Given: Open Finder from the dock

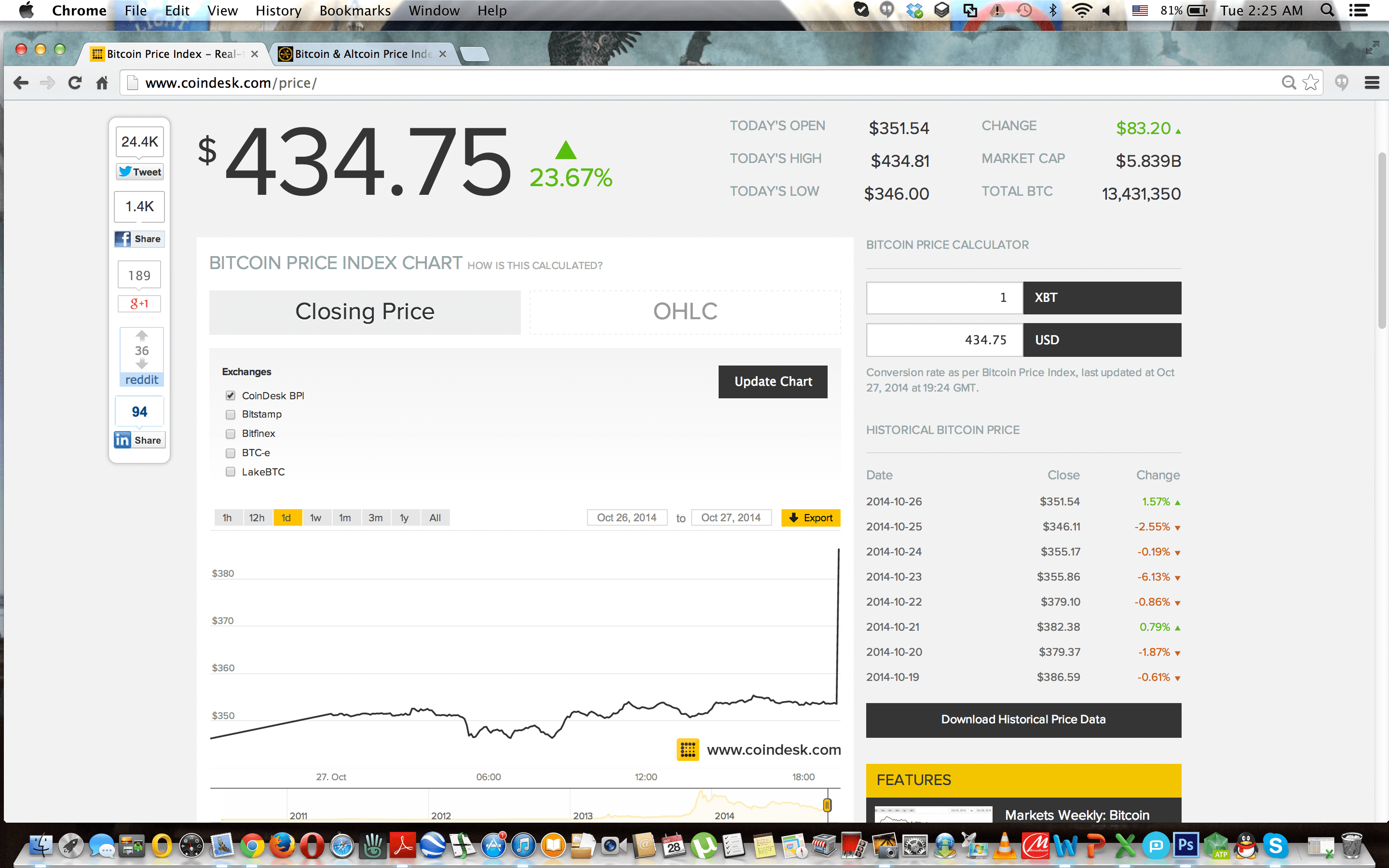Looking at the screenshot, I should click(41, 846).
